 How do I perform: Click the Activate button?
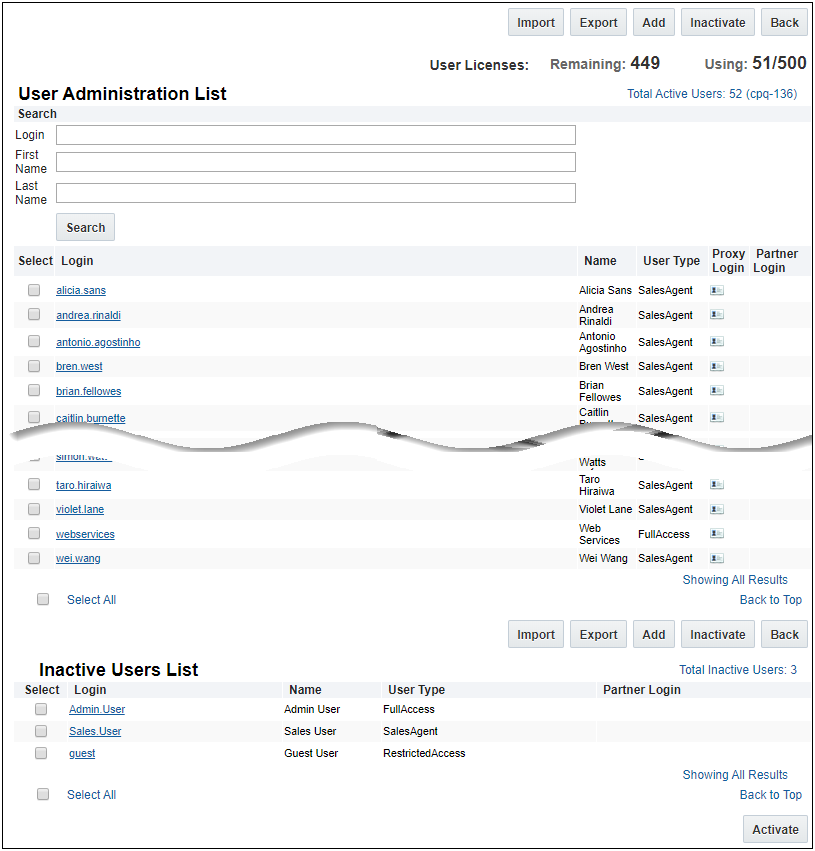(775, 829)
